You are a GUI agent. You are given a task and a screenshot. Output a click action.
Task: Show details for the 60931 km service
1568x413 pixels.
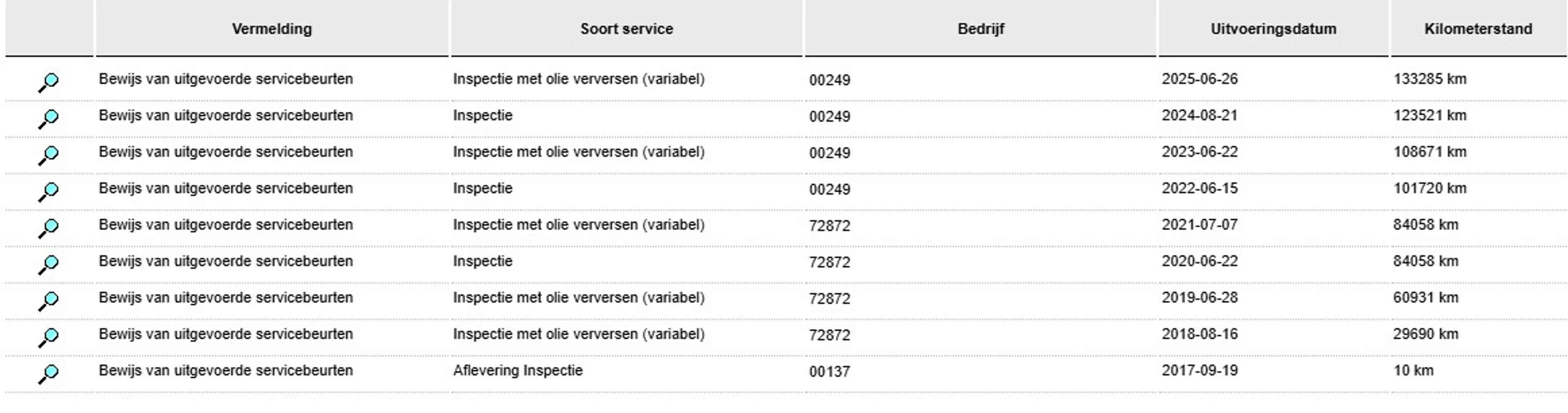pos(48,302)
